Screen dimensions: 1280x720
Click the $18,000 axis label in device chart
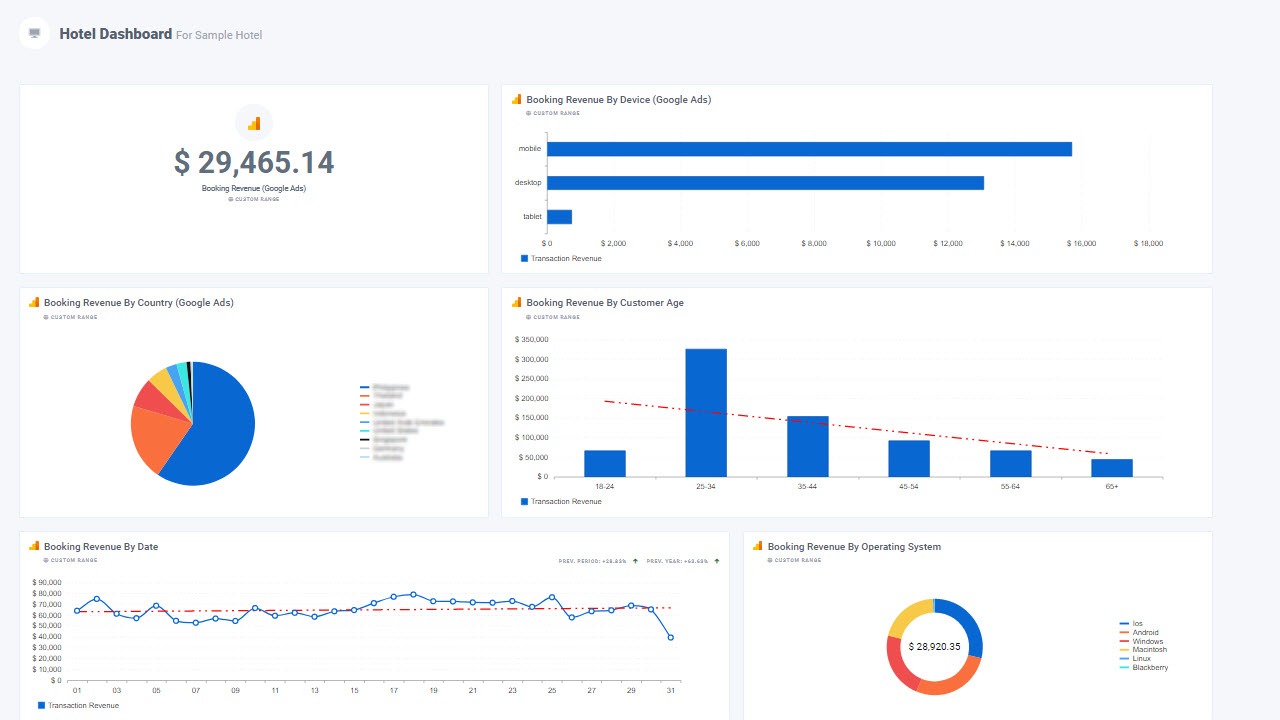coord(1148,243)
